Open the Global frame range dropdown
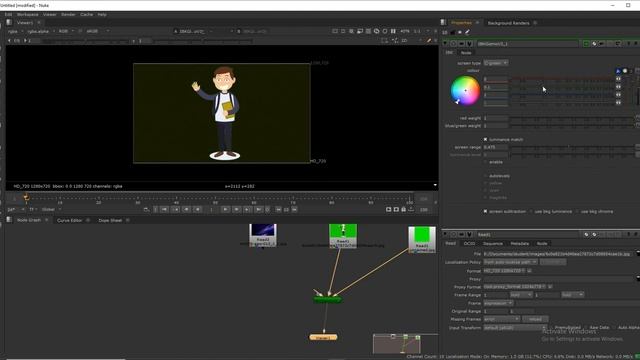This screenshot has height=360, width=640. pos(51,209)
